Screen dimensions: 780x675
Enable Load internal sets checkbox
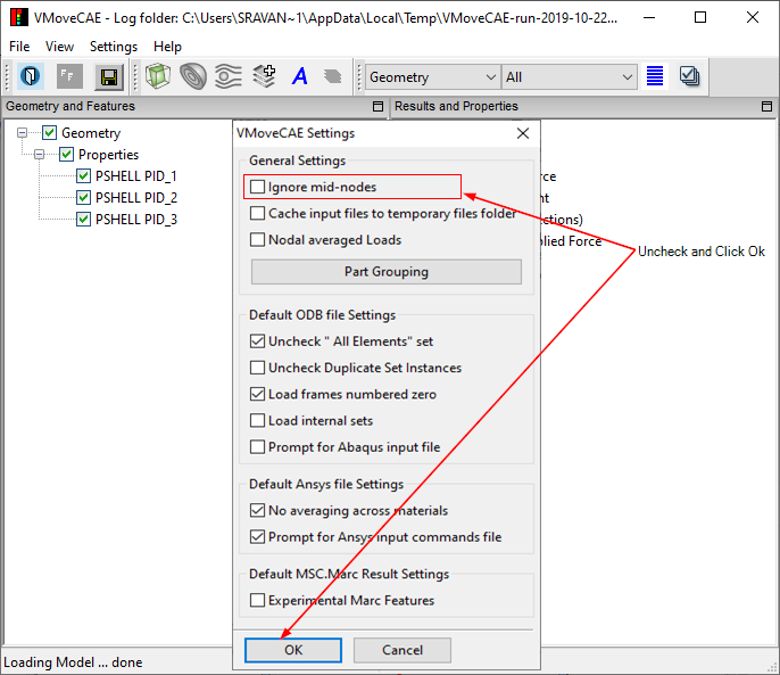click(x=257, y=420)
